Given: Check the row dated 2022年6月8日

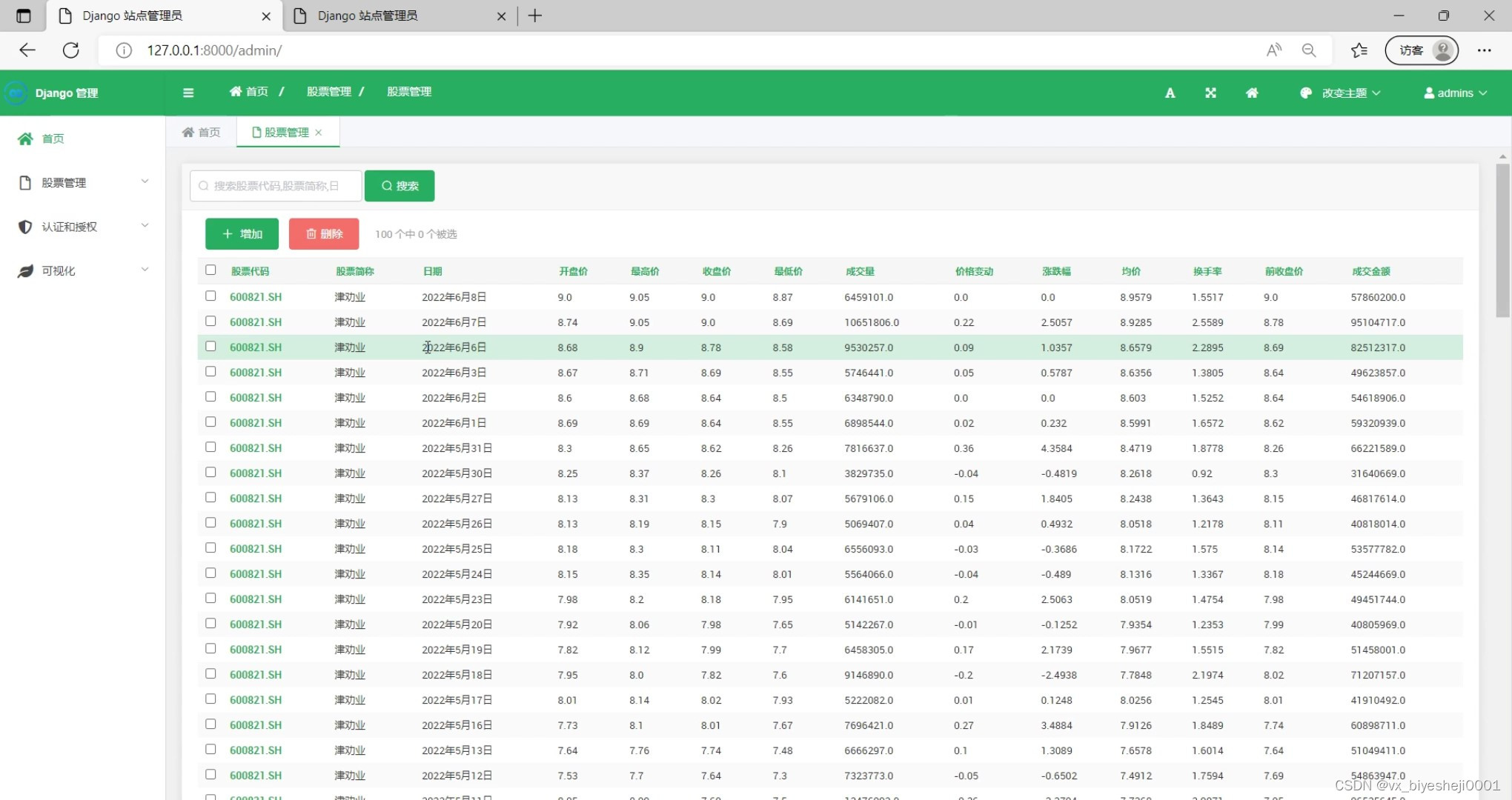Looking at the screenshot, I should click(x=210, y=296).
